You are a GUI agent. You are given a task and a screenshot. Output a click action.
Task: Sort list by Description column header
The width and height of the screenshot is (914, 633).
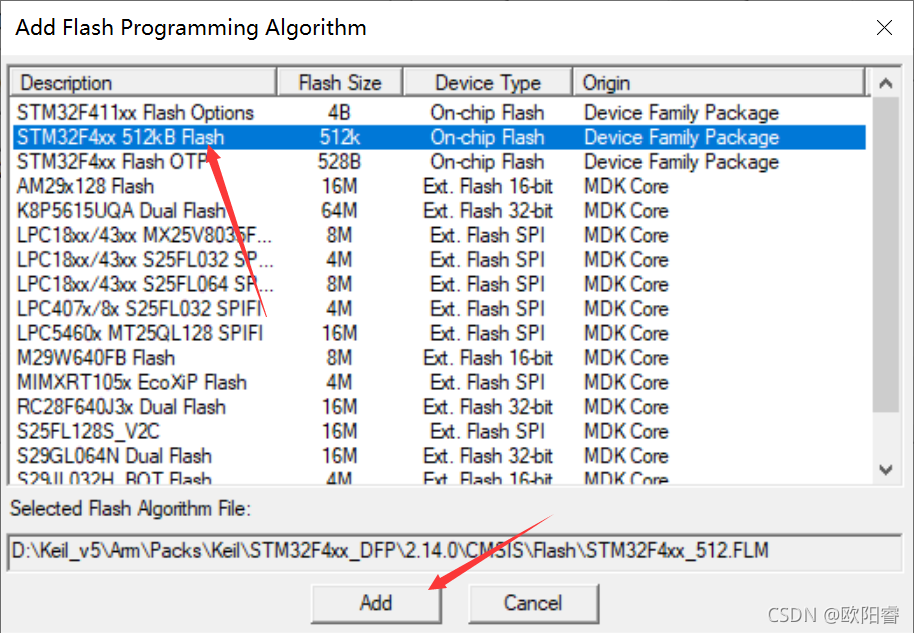click(x=143, y=83)
